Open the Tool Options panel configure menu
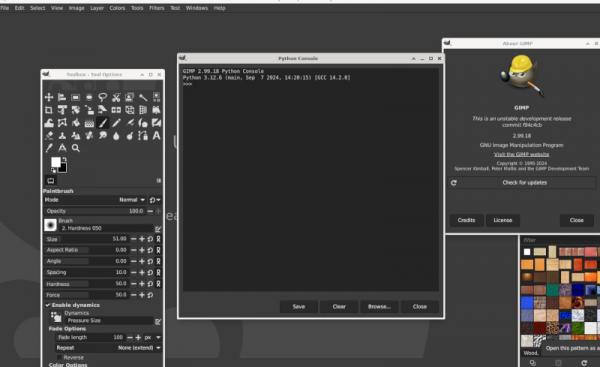Viewport: 600px width, 367px height. click(158, 181)
